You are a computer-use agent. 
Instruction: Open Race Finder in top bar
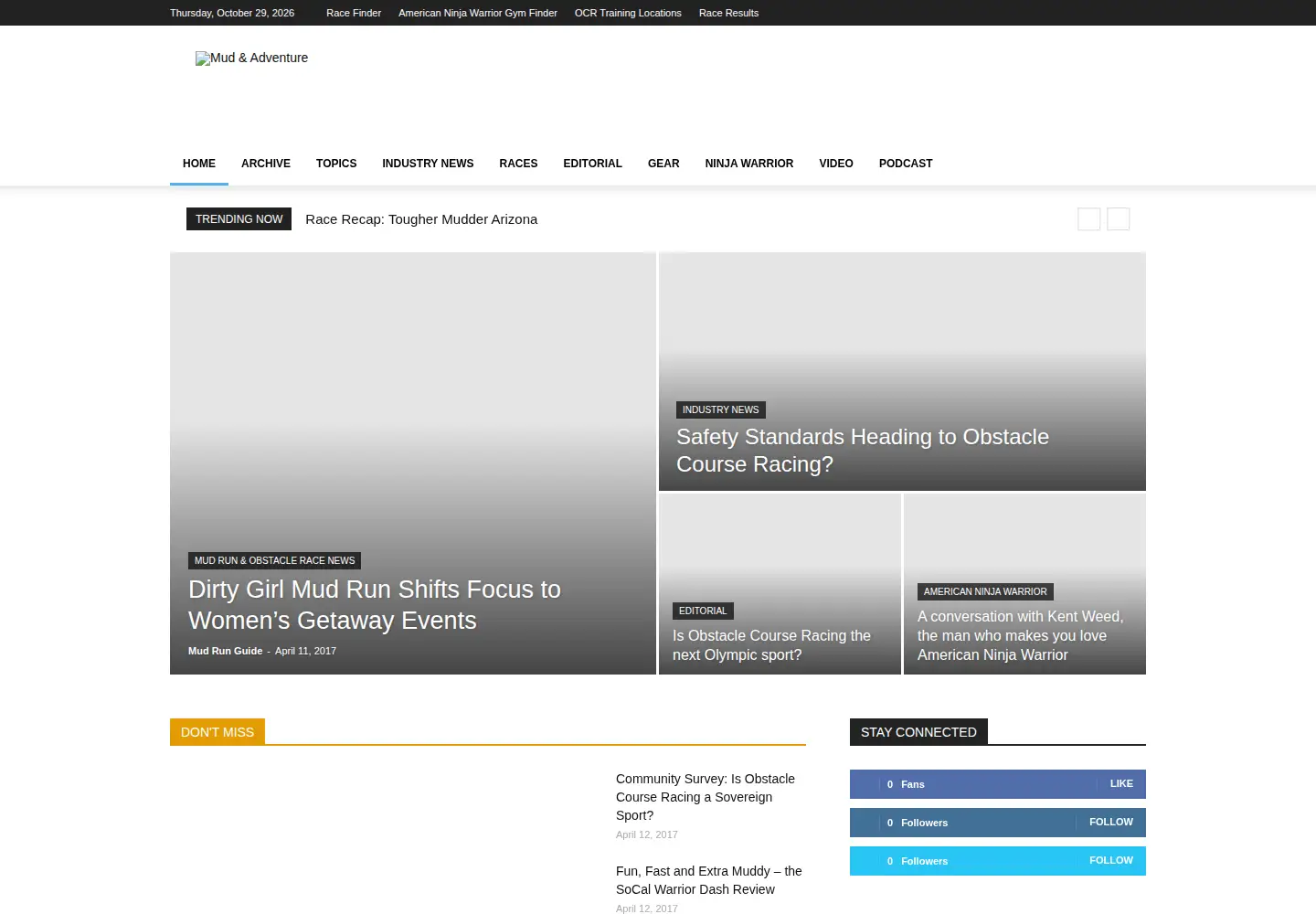pos(354,13)
